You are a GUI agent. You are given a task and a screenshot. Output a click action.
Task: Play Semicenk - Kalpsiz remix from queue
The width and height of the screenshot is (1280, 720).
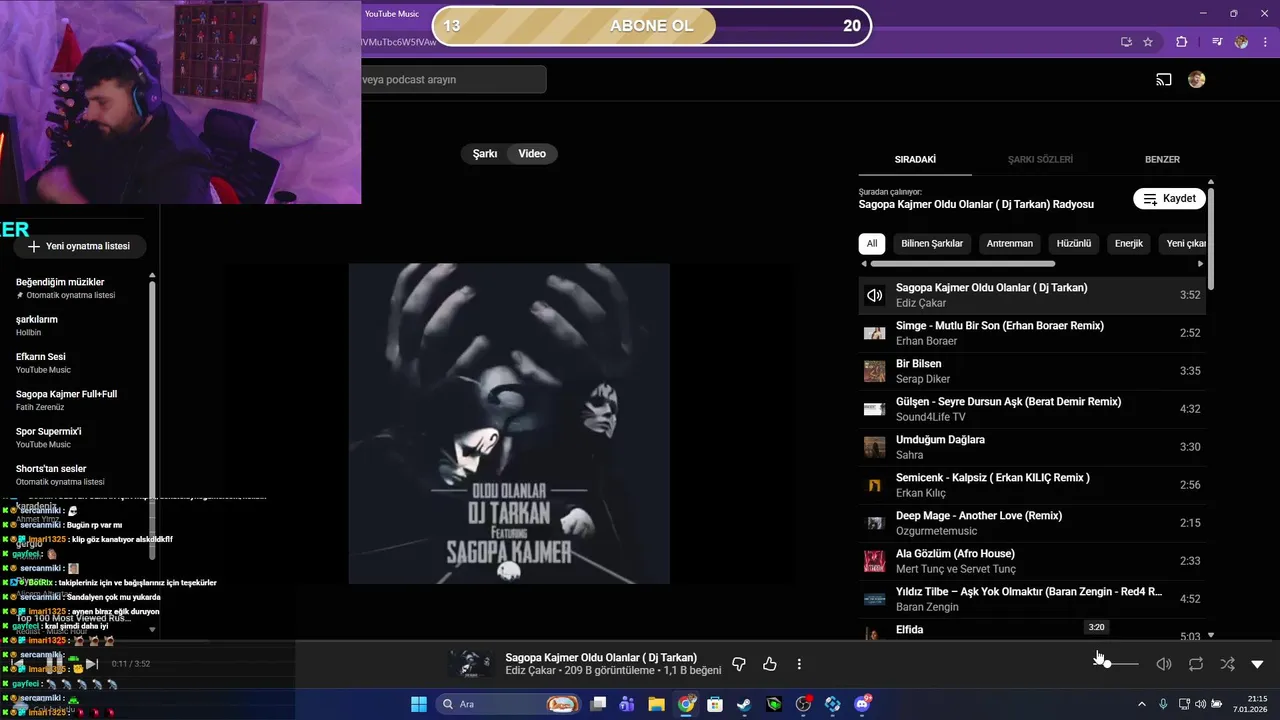click(x=1033, y=485)
